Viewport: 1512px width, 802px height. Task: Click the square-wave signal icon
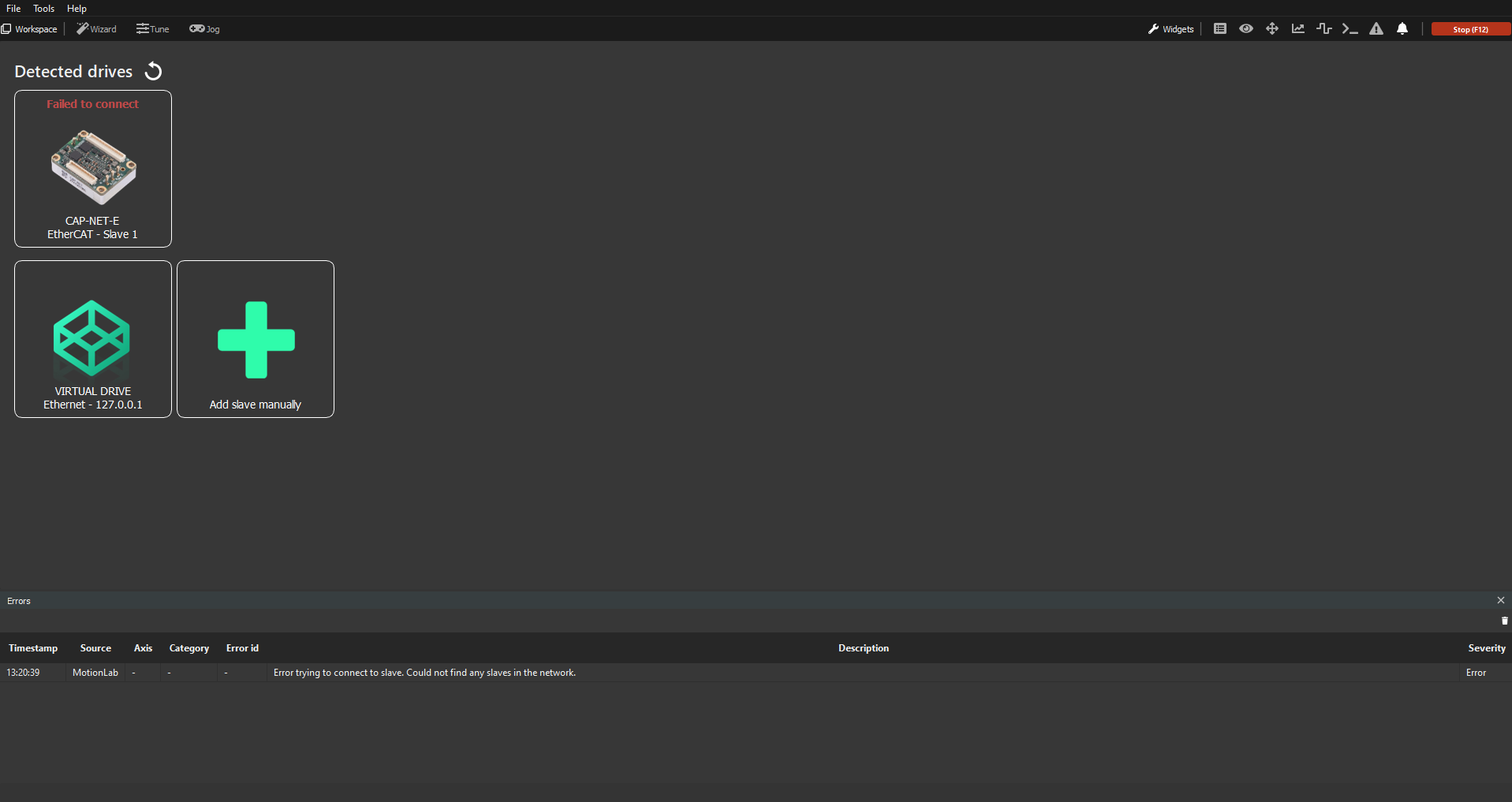1323,29
